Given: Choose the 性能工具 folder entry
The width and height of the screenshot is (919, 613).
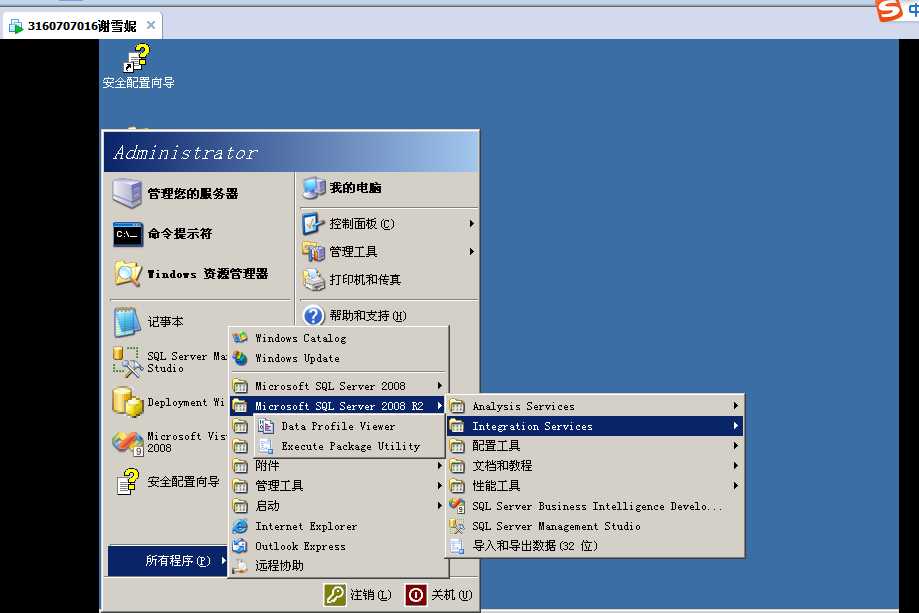Looking at the screenshot, I should click(595, 486).
